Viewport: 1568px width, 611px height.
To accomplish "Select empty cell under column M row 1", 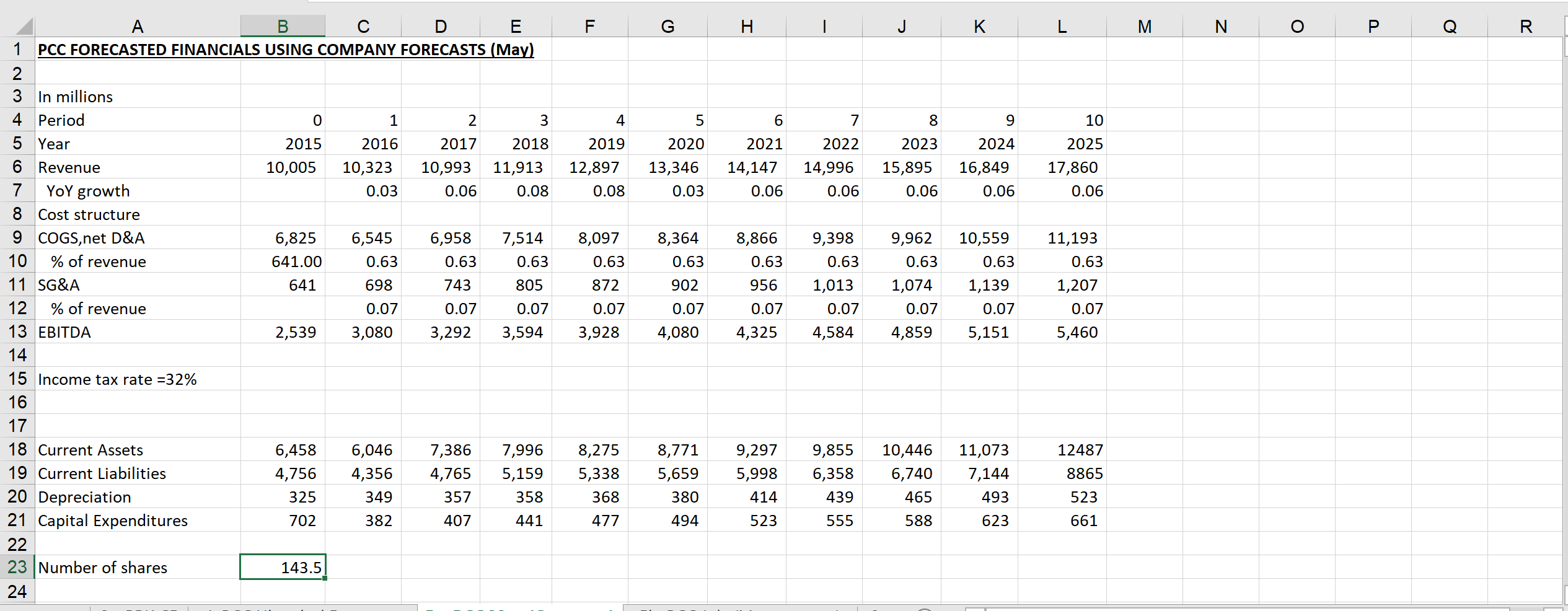I will (1144, 50).
